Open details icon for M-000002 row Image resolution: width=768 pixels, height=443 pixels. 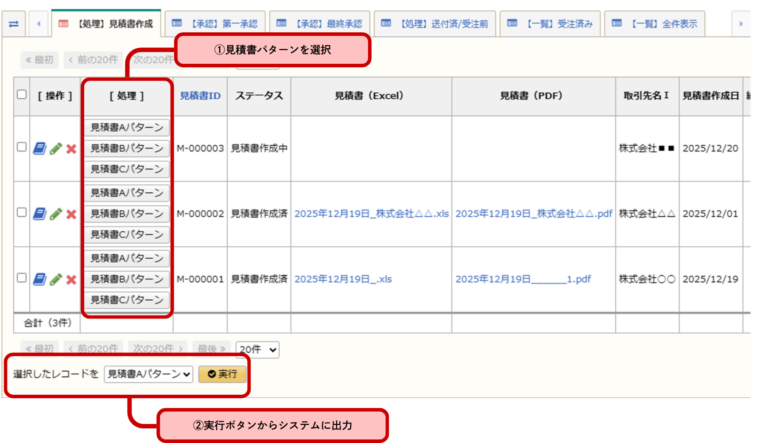39,214
